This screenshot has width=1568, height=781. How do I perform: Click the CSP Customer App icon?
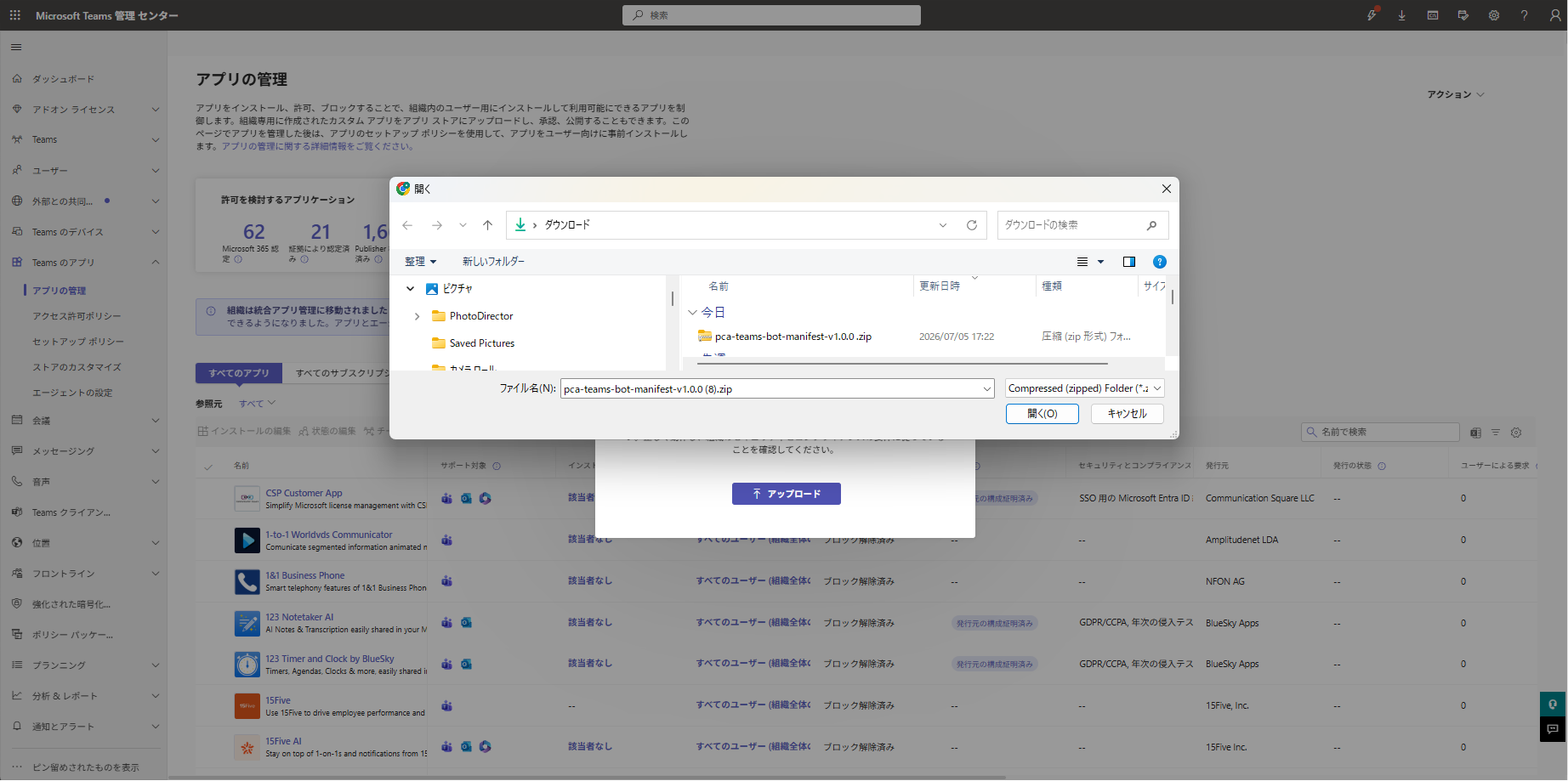coord(247,498)
